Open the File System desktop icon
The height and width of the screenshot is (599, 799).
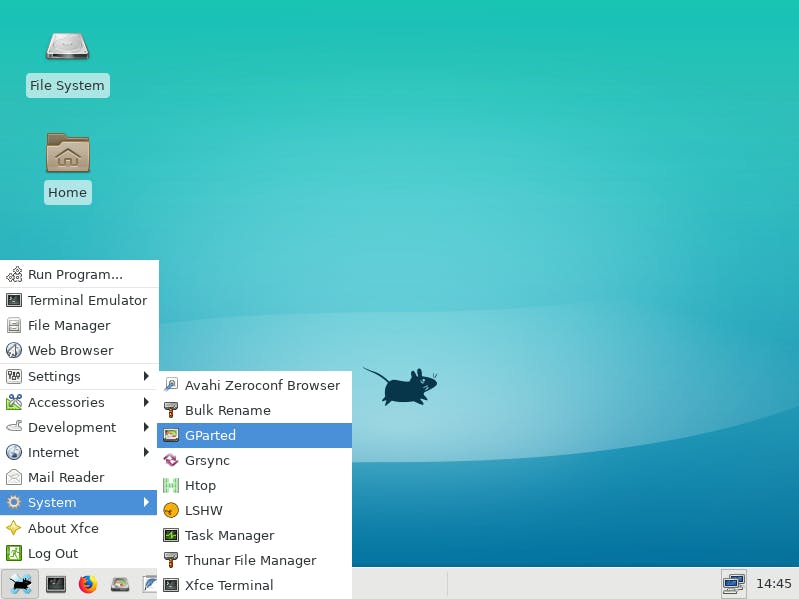click(x=67, y=47)
